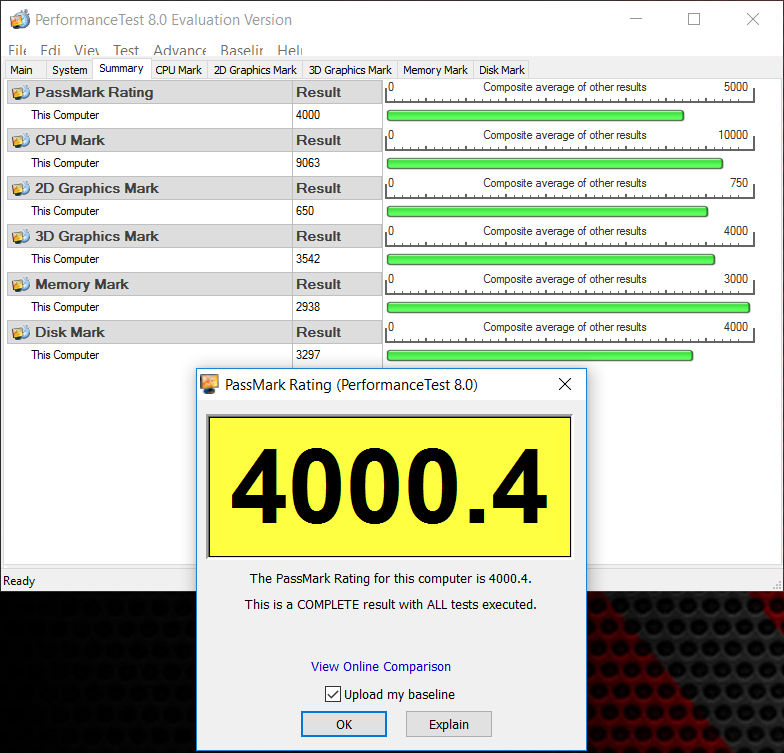Click the Disk Mark row icon

coord(20,332)
